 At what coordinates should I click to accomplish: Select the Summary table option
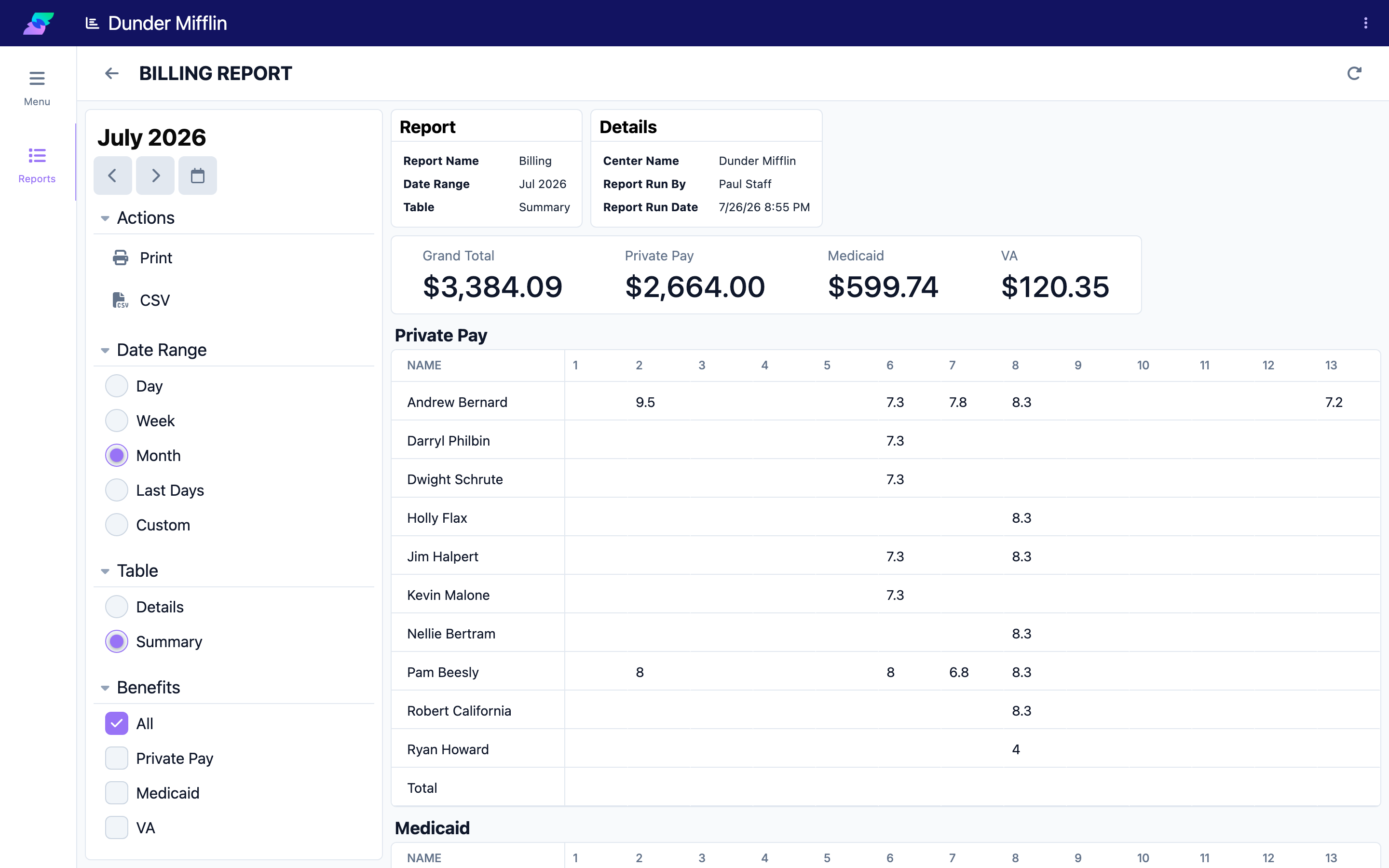click(x=117, y=642)
